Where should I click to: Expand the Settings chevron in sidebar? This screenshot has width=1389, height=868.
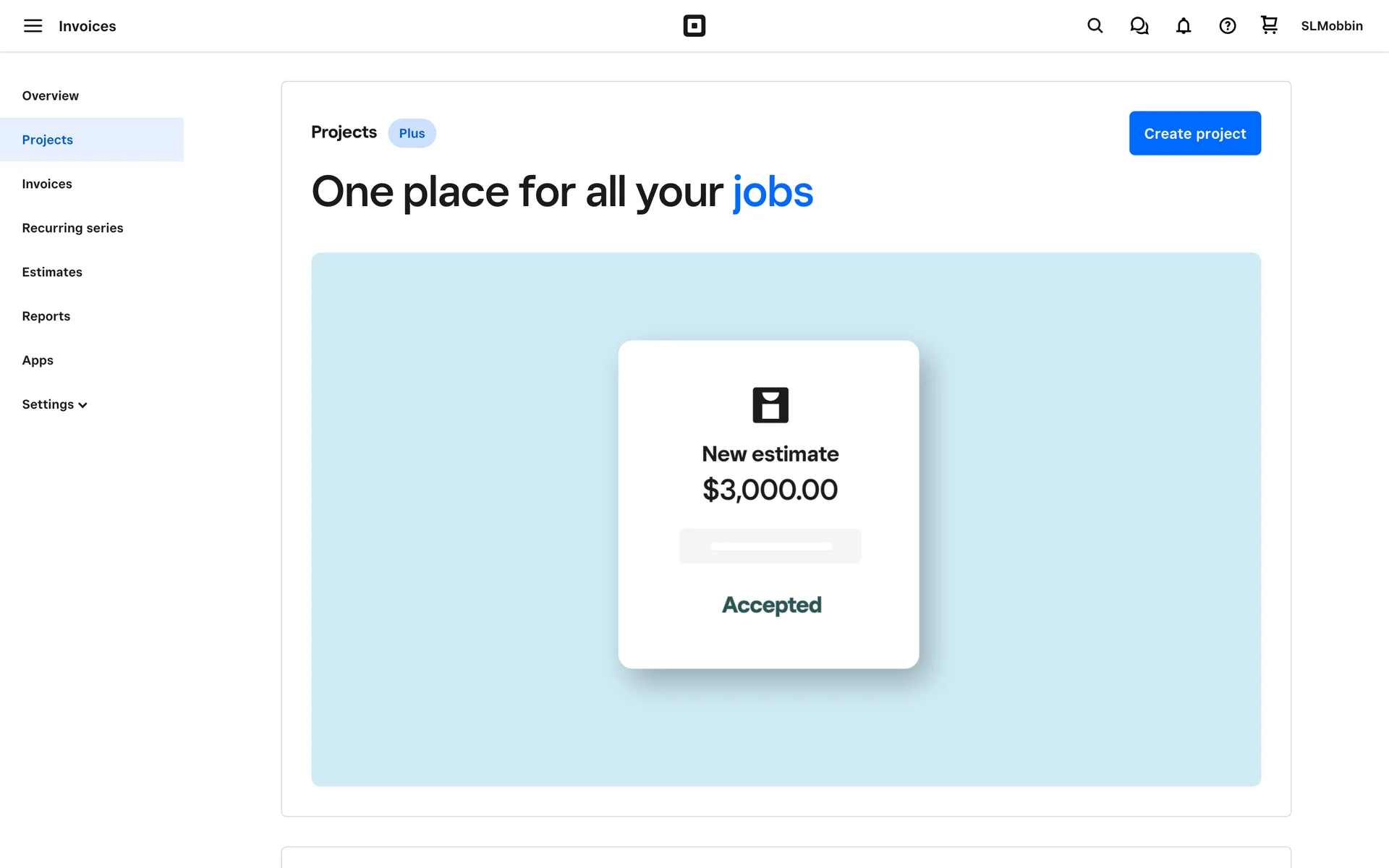83,405
